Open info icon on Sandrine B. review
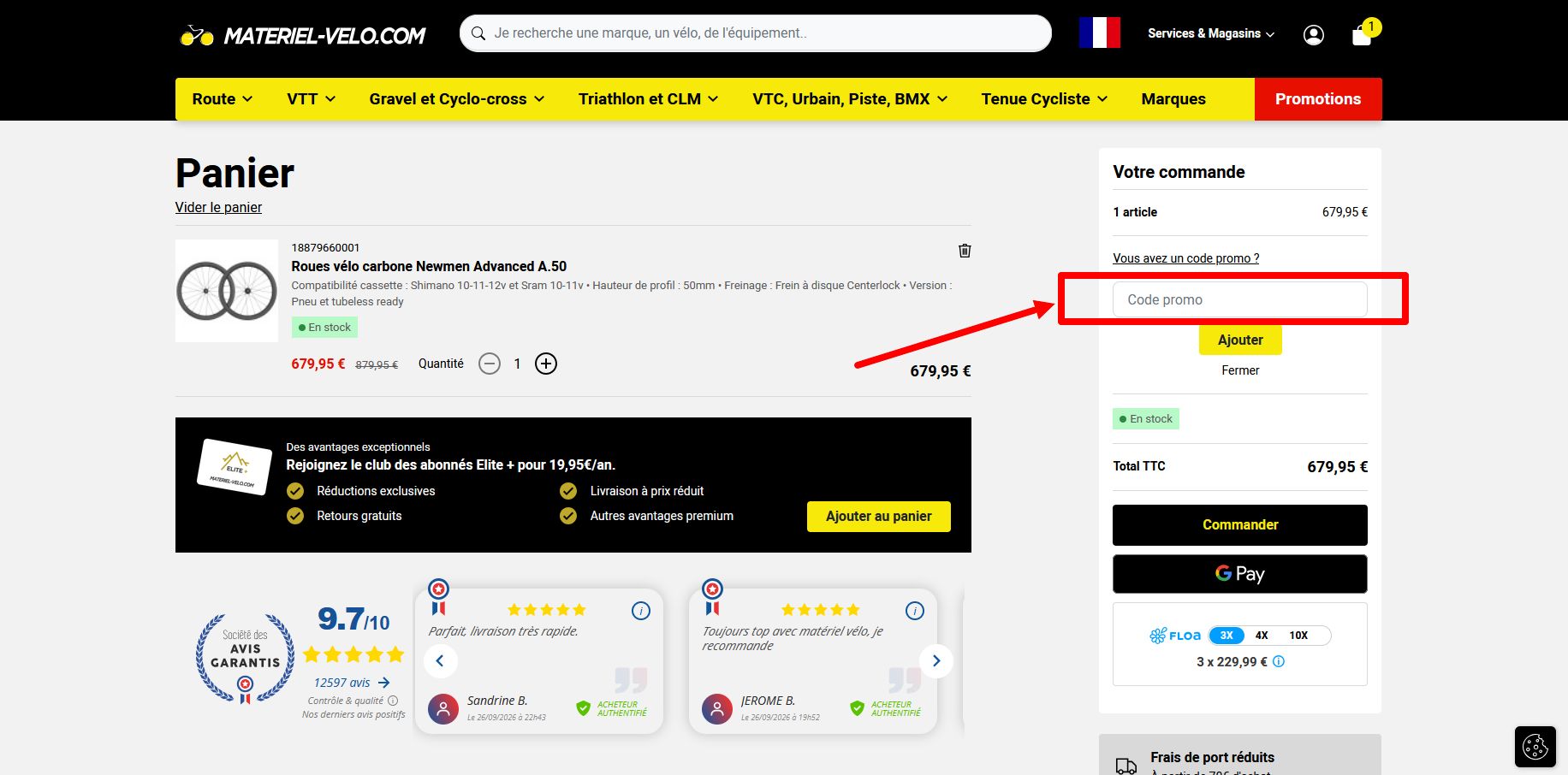Screen dimensions: 1568x775 (x=641, y=611)
